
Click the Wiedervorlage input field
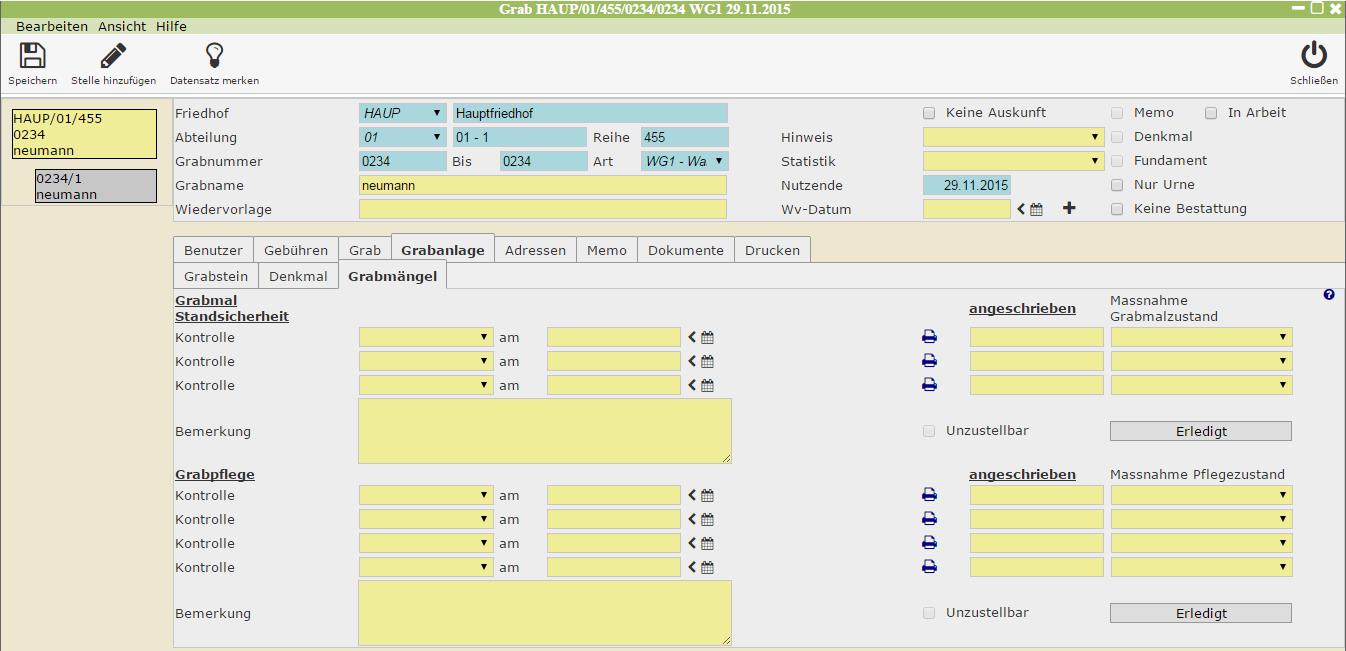[542, 209]
